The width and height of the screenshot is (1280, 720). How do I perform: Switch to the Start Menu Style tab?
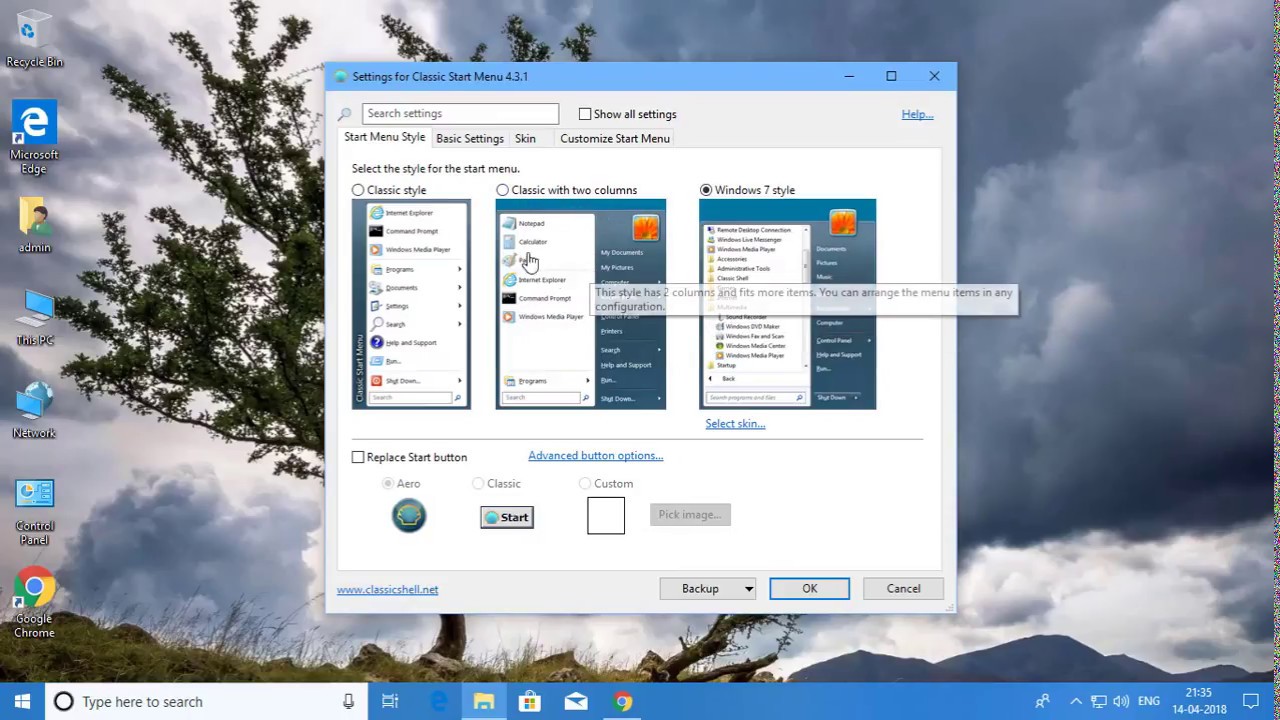(x=385, y=137)
